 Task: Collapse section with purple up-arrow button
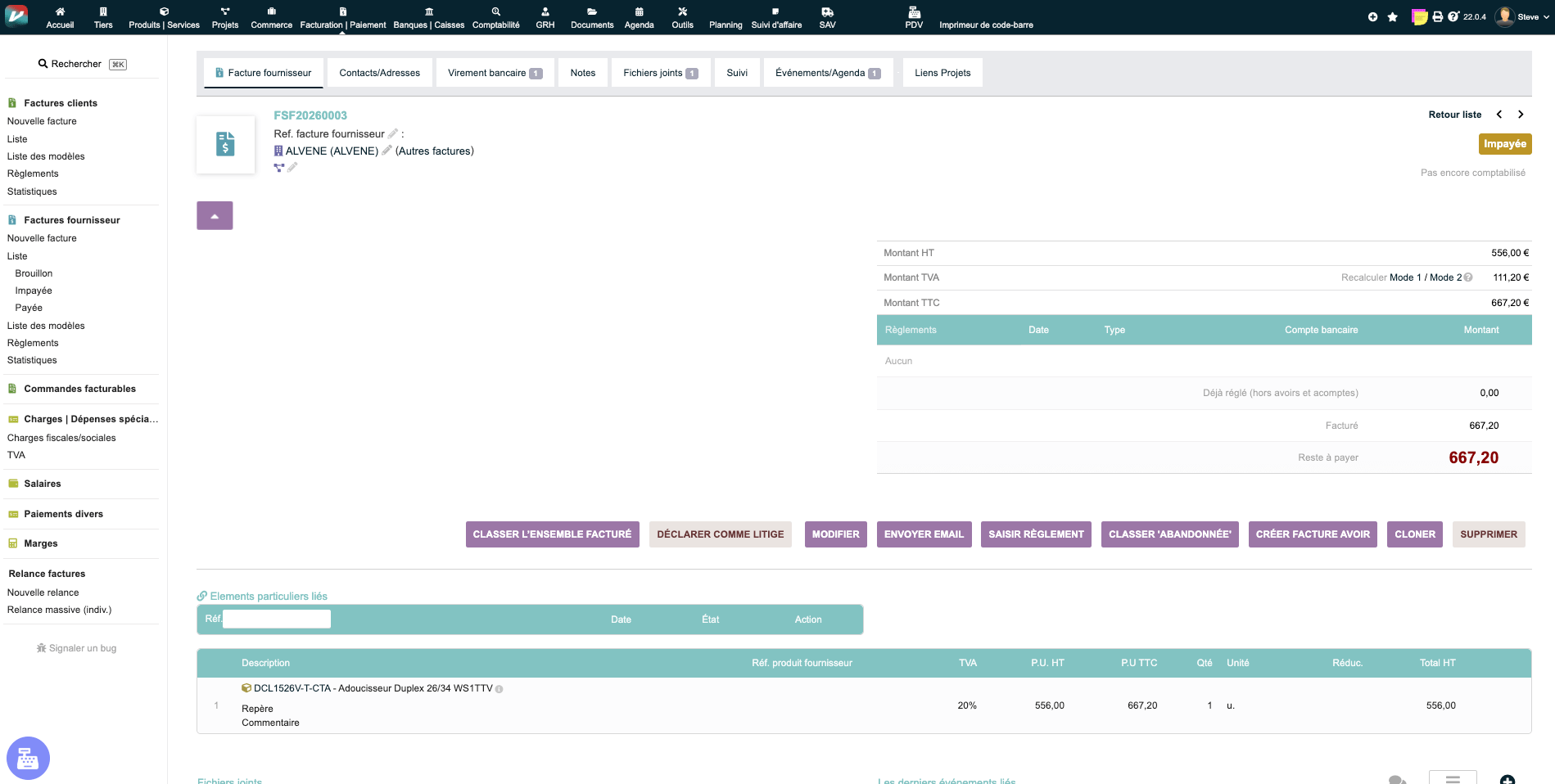215,215
